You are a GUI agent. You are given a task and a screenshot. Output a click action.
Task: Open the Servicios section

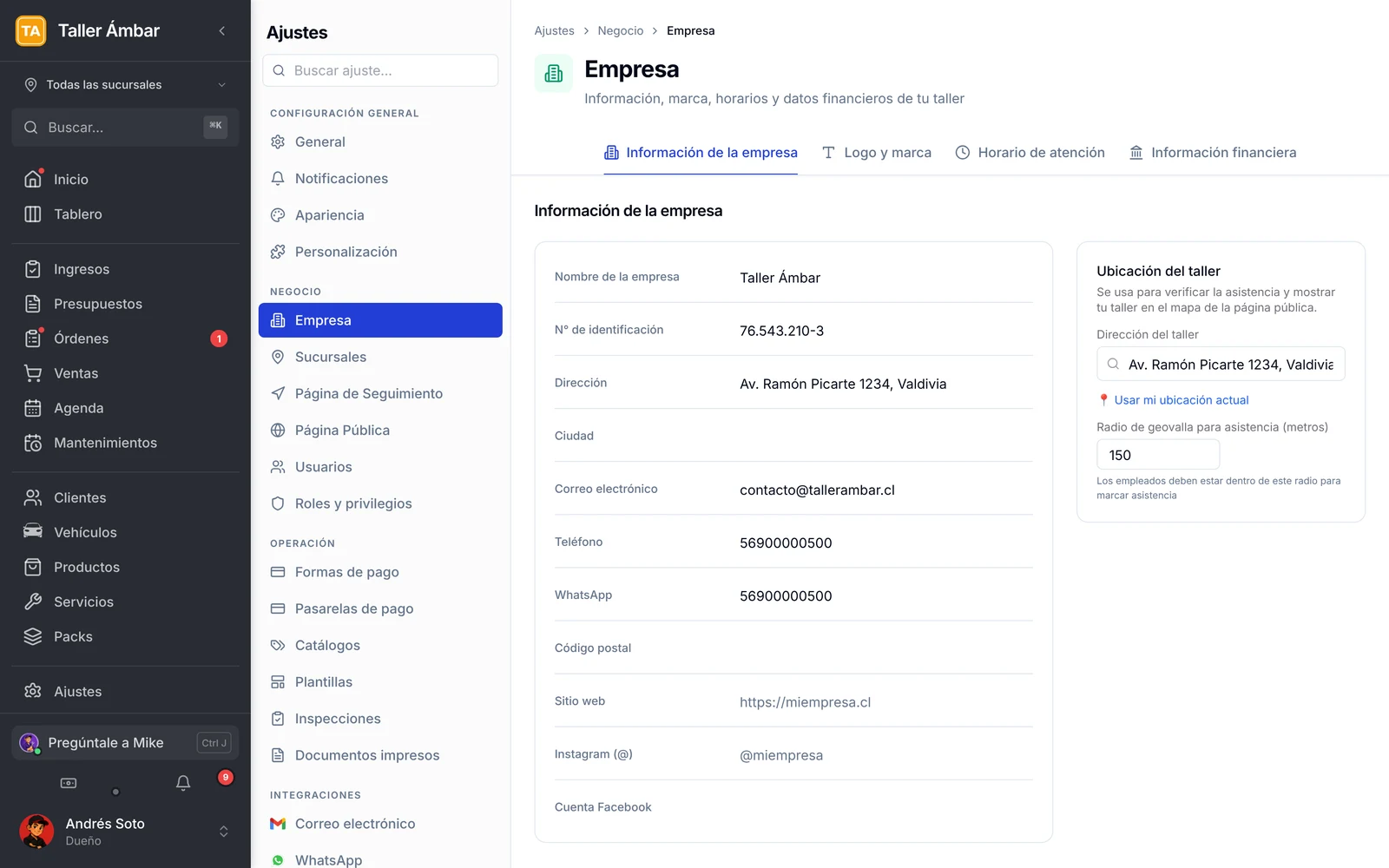pyautogui.click(x=125, y=602)
